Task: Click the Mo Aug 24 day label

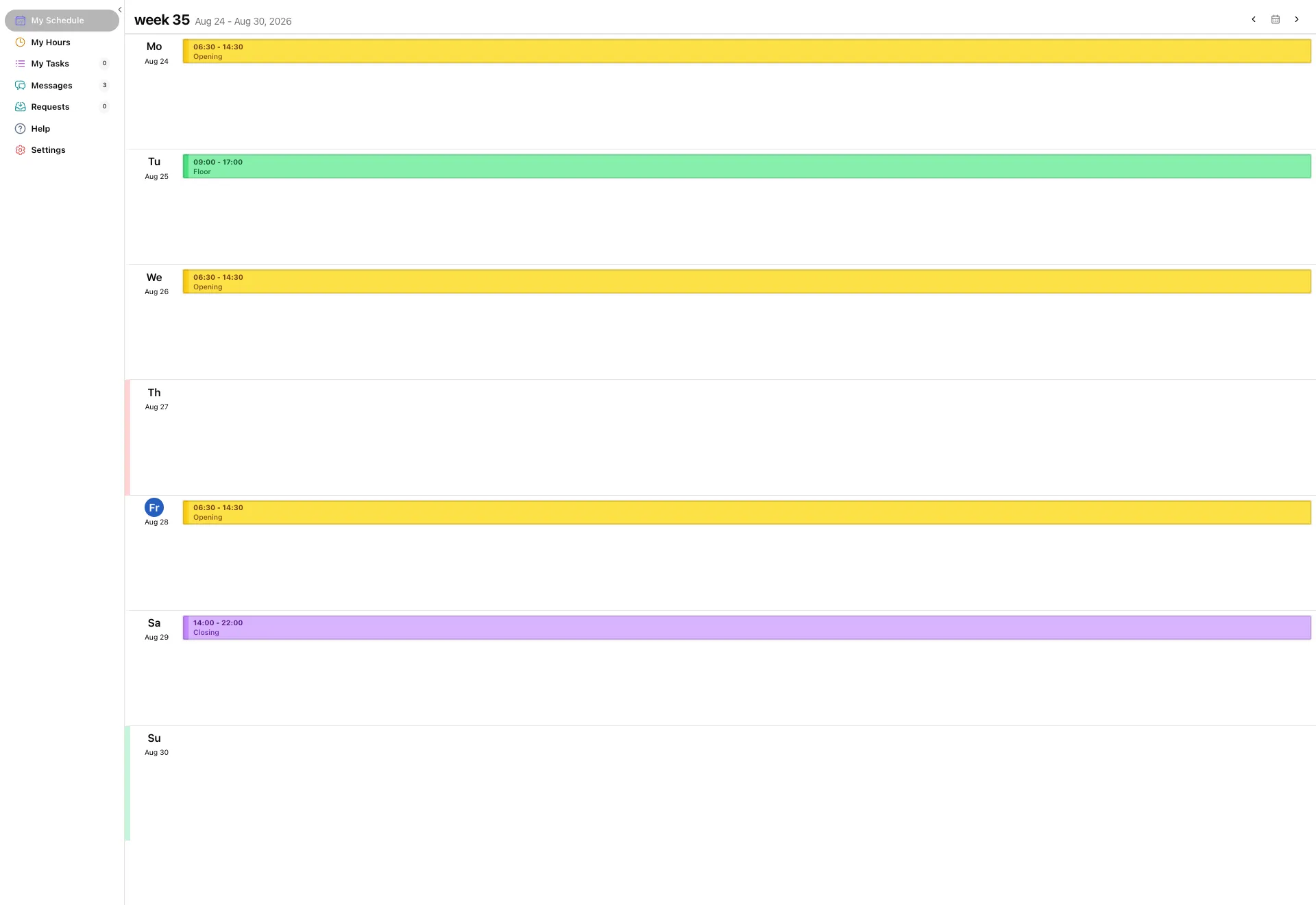Action: tap(156, 53)
